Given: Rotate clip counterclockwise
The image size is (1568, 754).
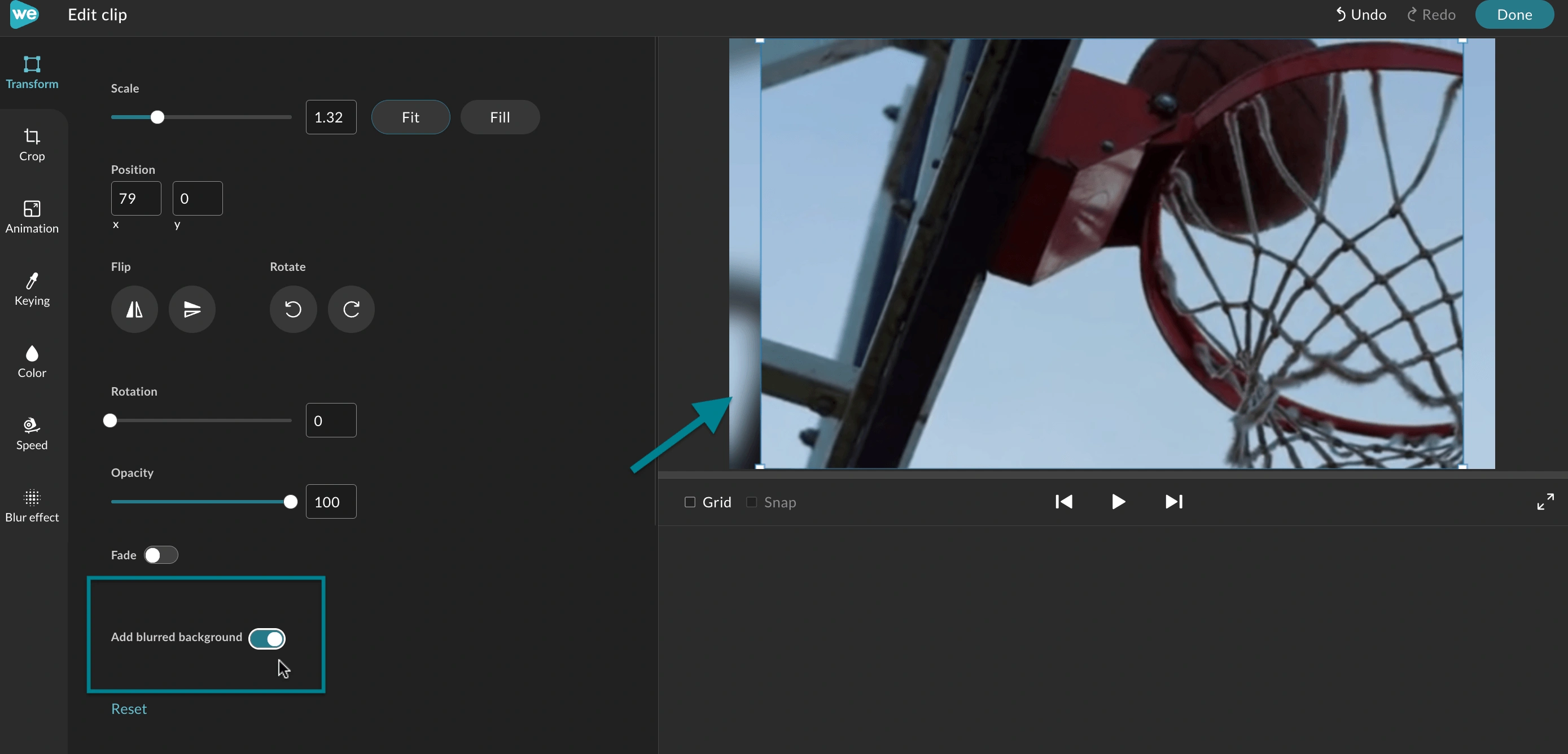Looking at the screenshot, I should click(294, 309).
